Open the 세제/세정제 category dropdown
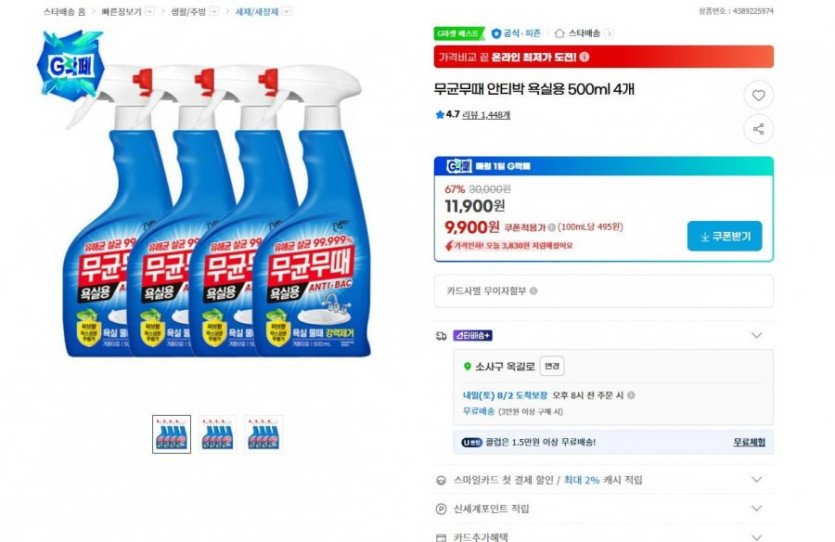 pyautogui.click(x=287, y=11)
